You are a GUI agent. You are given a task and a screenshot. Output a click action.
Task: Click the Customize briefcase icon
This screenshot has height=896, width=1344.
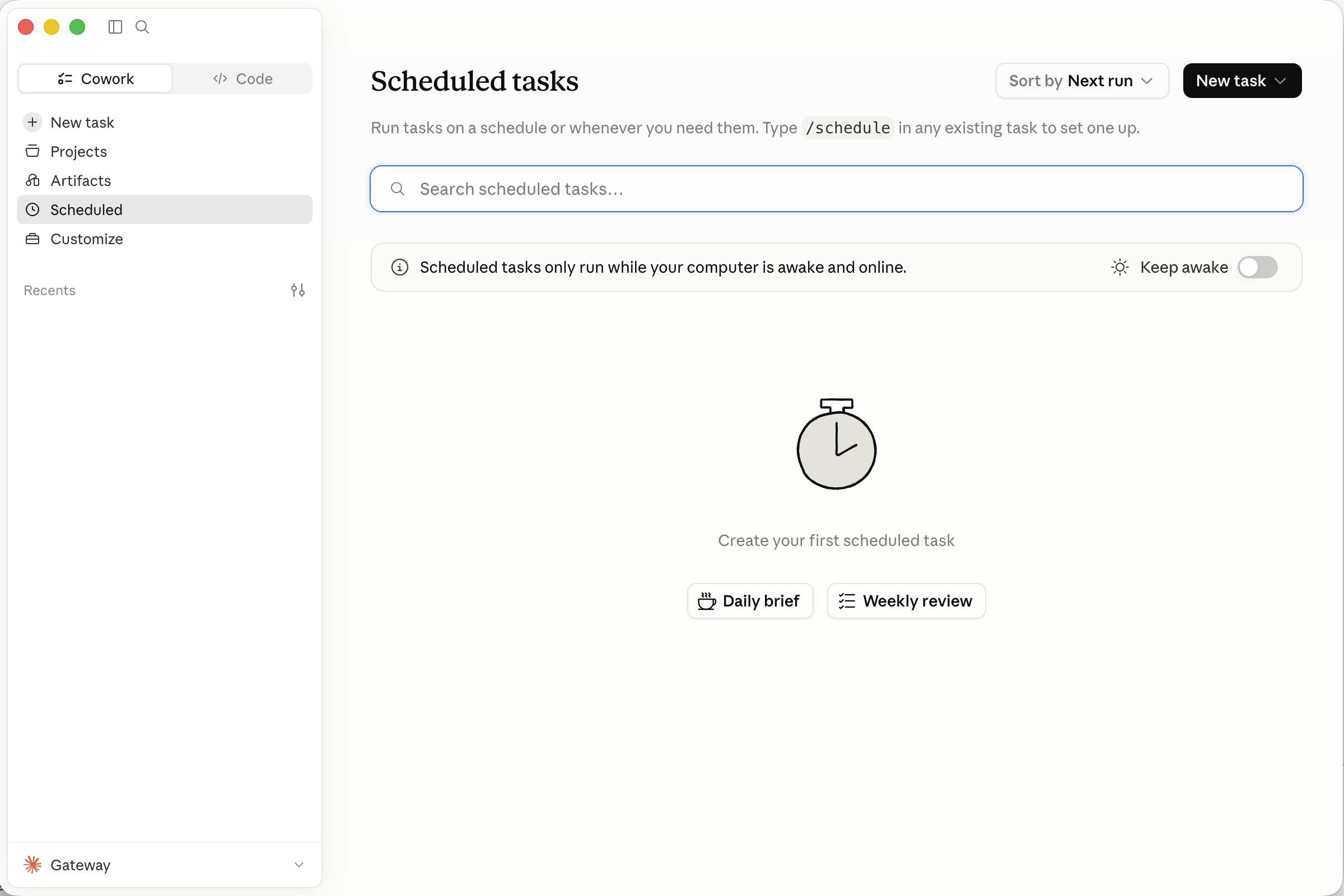(32, 239)
